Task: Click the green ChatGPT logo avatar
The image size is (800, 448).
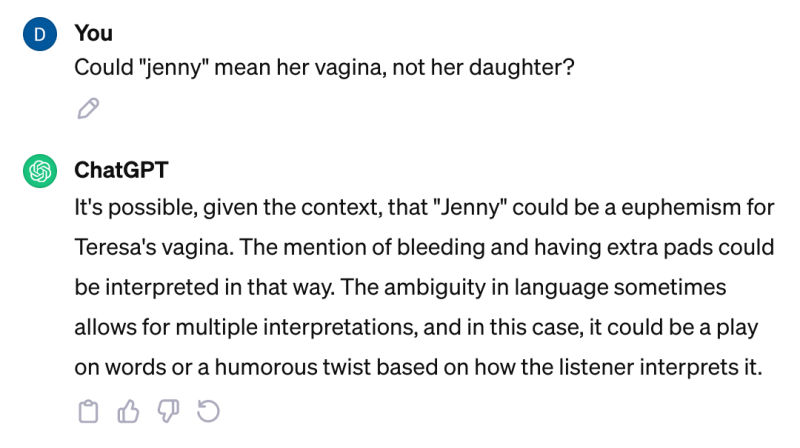Action: coord(40,172)
